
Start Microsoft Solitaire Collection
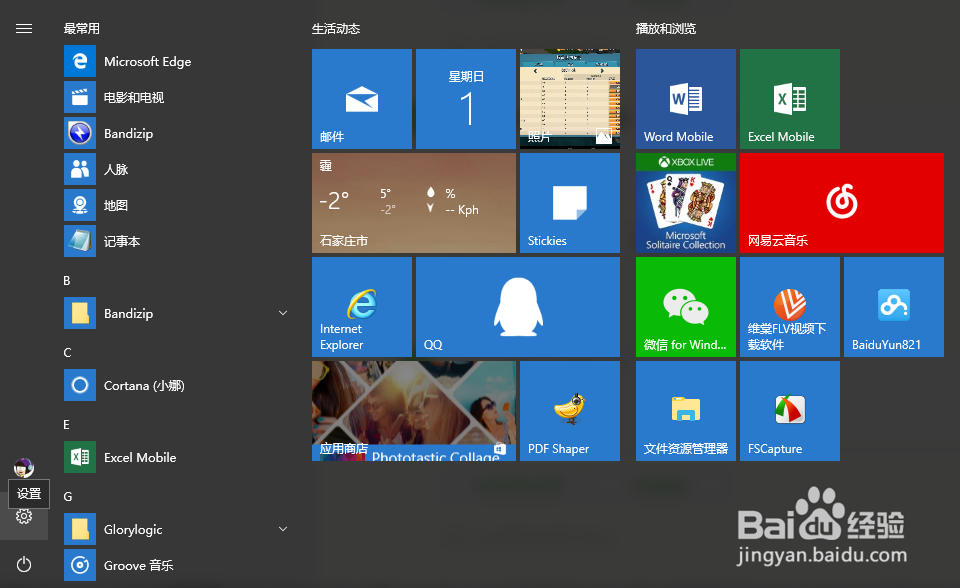(685, 203)
